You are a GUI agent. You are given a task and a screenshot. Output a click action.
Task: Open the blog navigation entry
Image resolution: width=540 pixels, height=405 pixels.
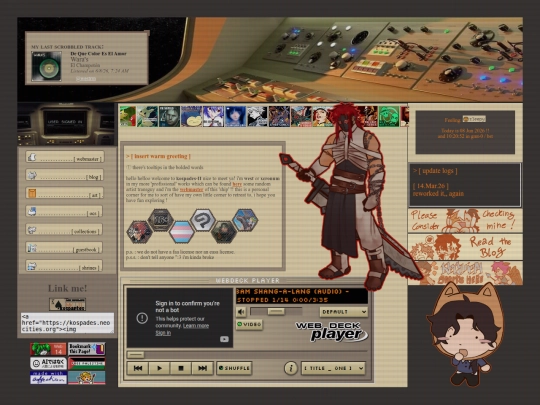(x=65, y=175)
